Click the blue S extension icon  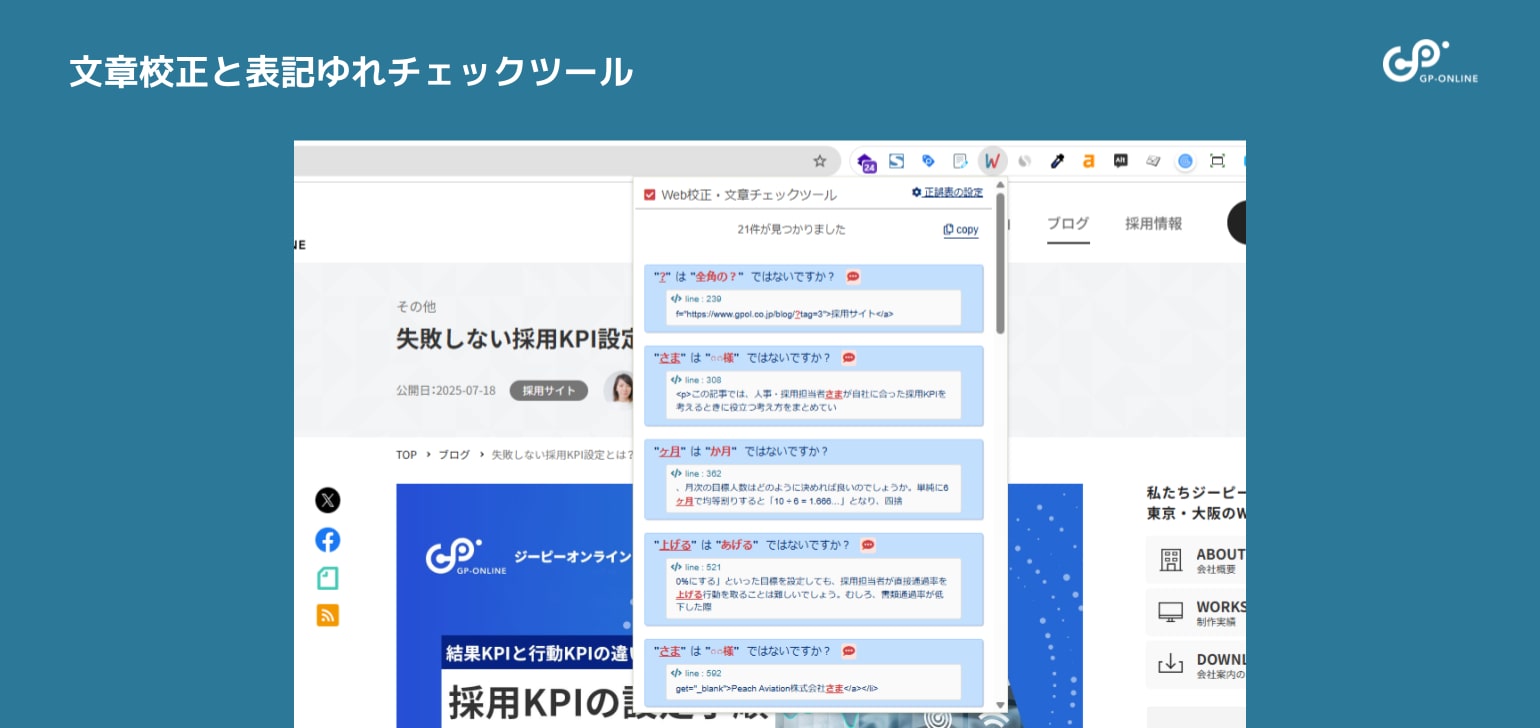tap(897, 161)
